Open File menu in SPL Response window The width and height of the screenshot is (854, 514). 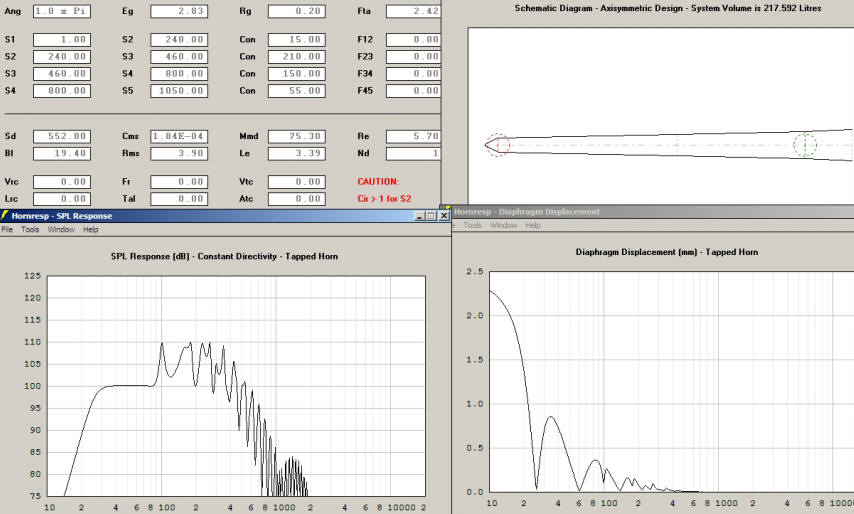(7, 229)
